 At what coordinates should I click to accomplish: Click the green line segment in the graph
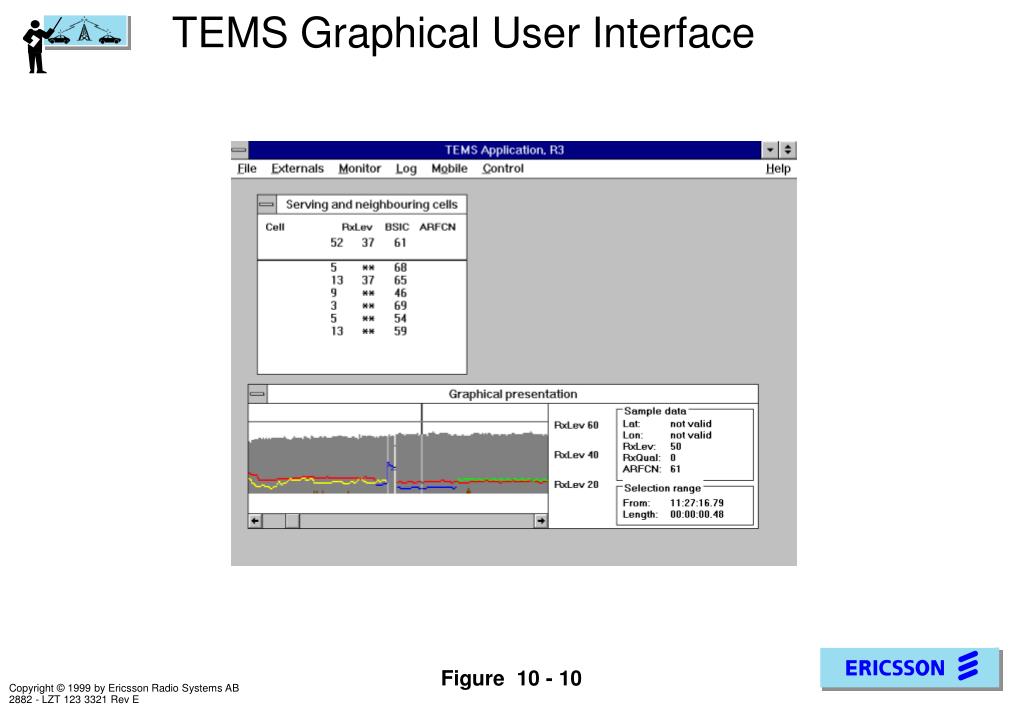pos(502,480)
